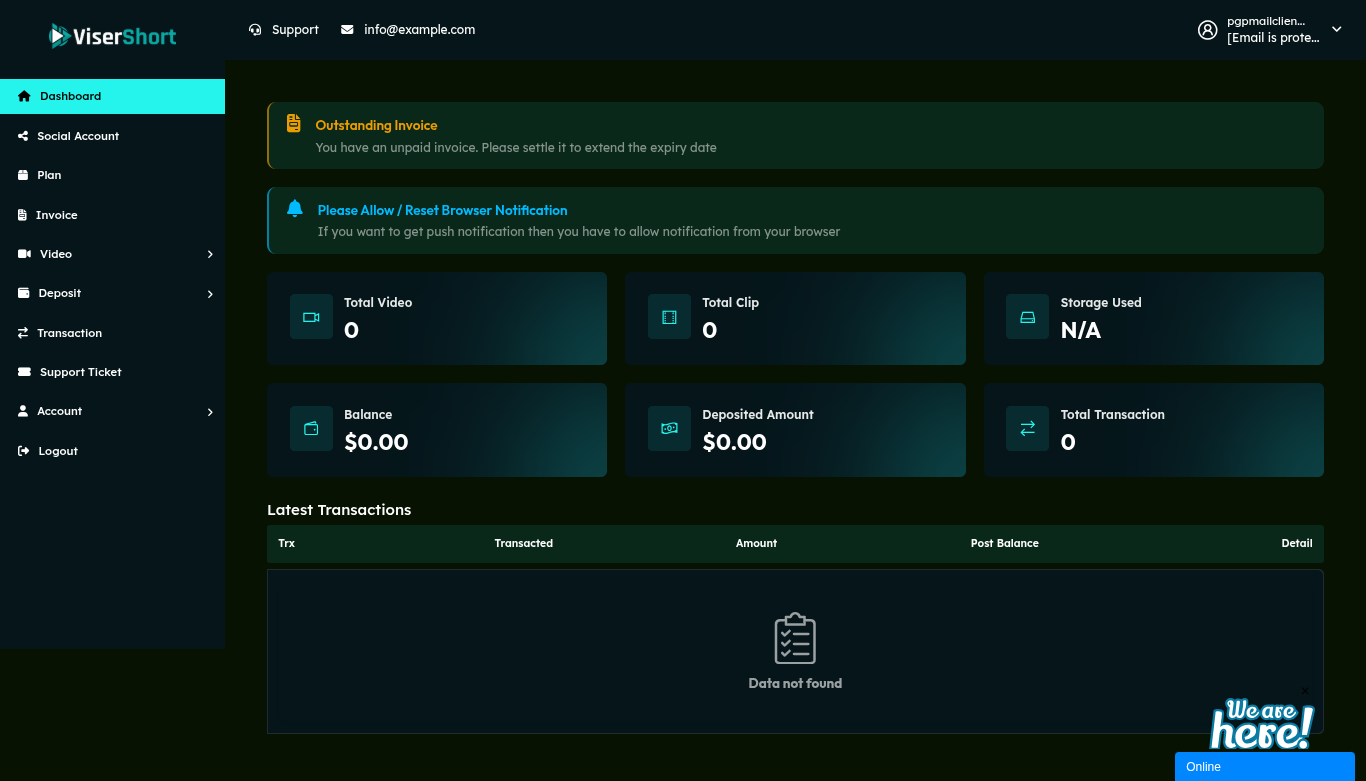This screenshot has width=1366, height=781.
Task: Click the Deposited Amount money icon
Action: tap(669, 429)
